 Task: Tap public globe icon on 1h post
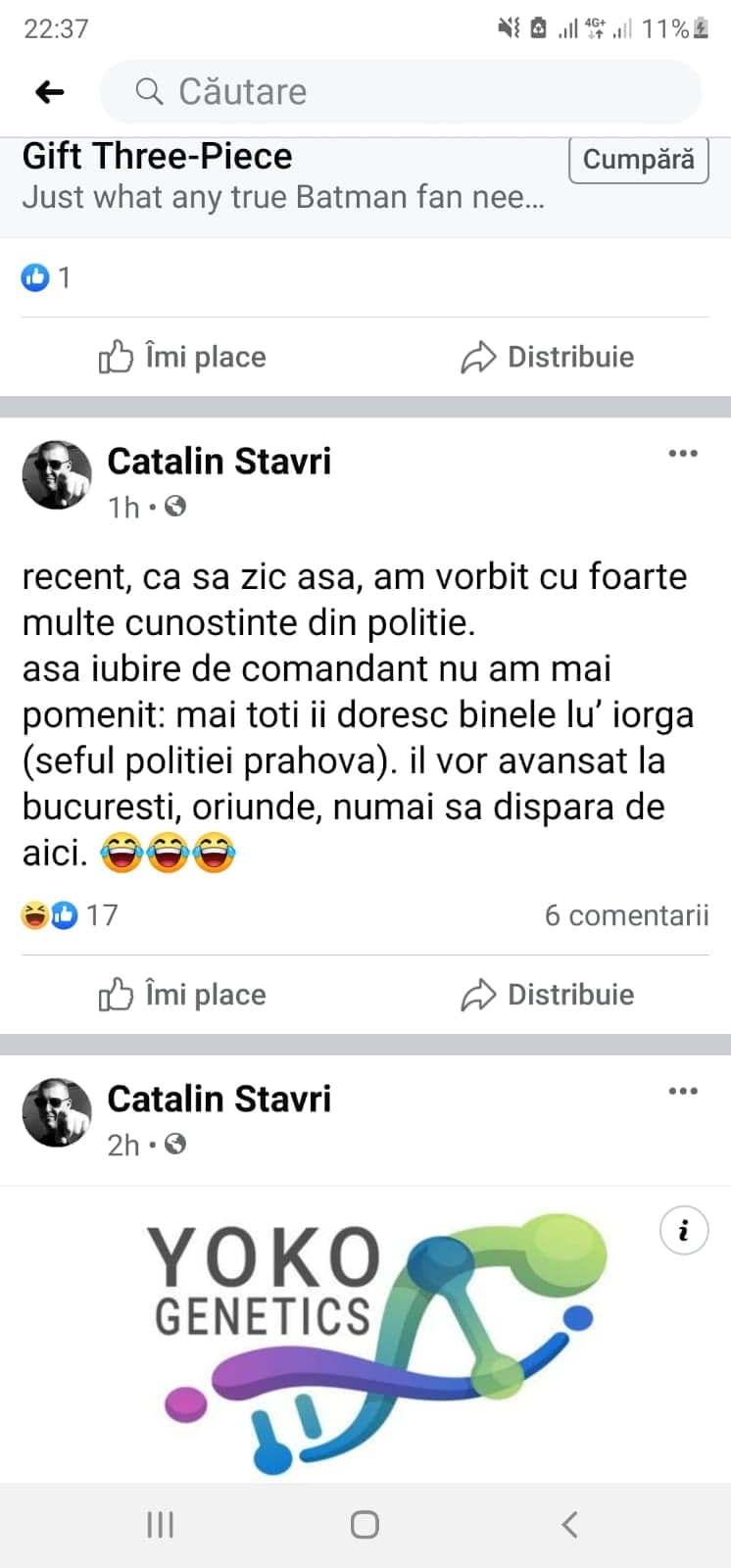coord(175,507)
